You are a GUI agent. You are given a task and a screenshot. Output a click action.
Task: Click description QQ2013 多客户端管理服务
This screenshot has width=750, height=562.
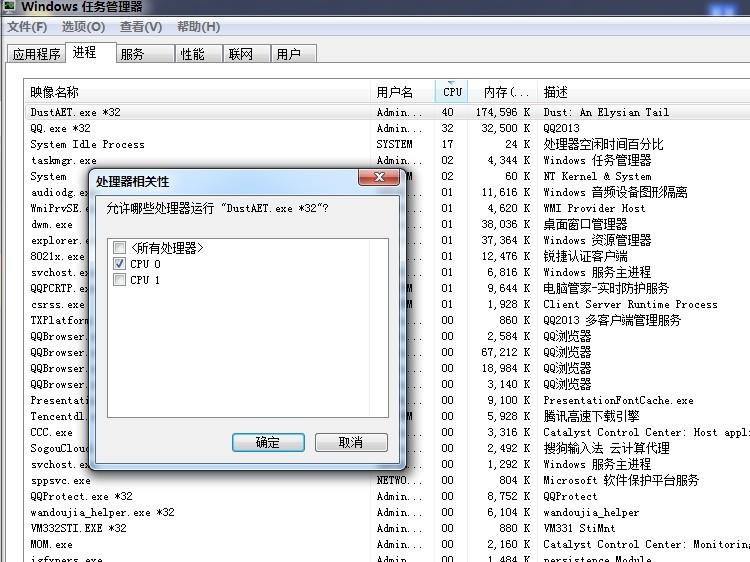pos(612,320)
